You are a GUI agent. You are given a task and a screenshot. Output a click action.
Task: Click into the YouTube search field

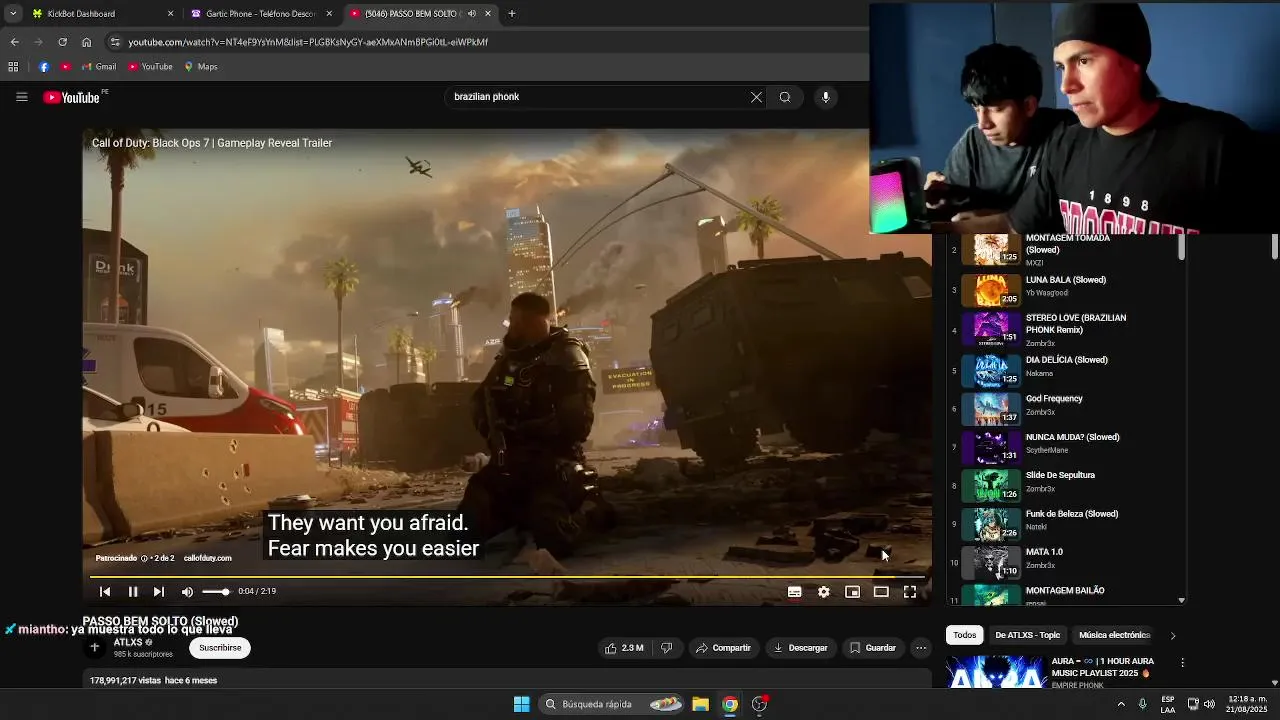click(596, 97)
